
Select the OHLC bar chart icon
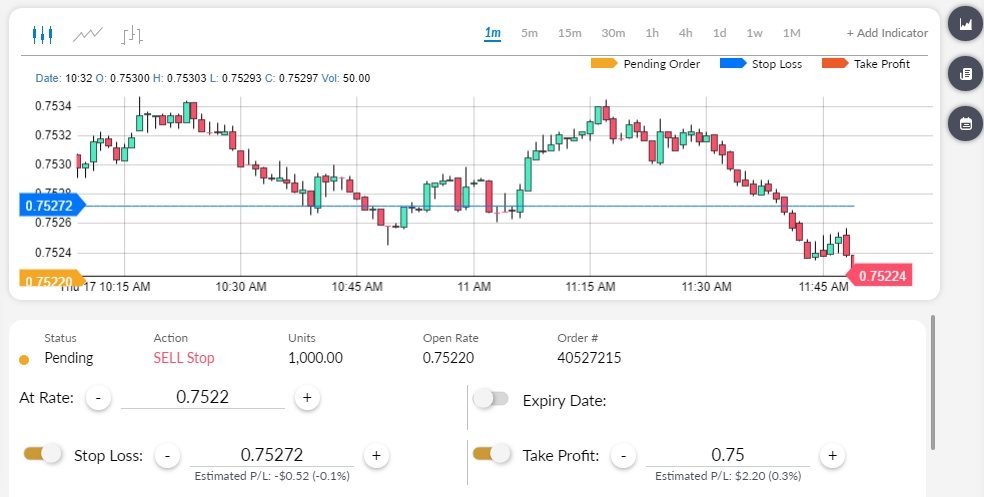133,35
